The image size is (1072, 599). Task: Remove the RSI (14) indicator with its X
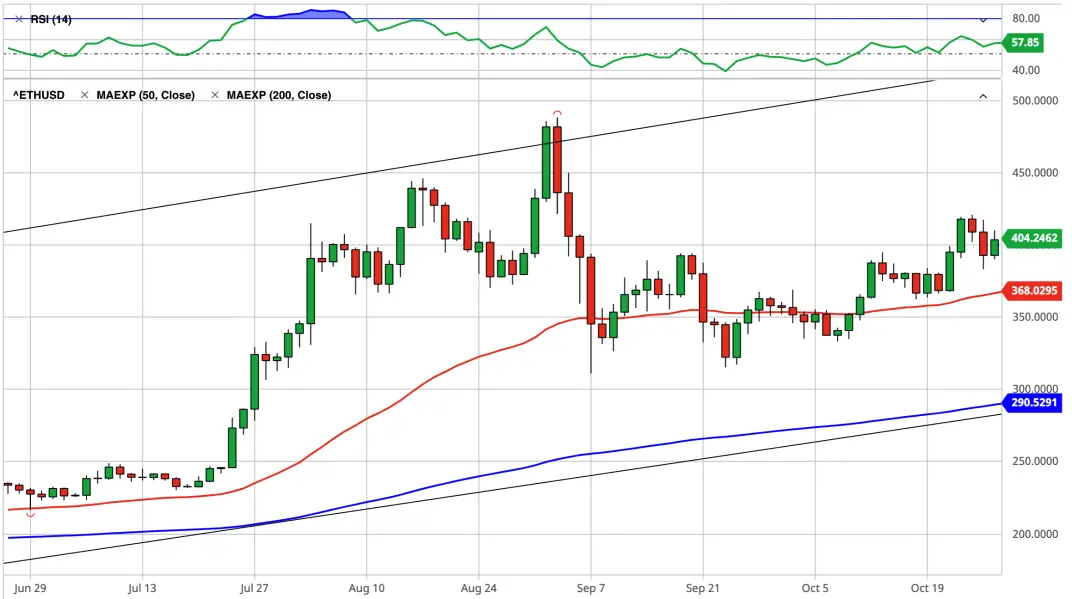pyautogui.click(x=18, y=19)
